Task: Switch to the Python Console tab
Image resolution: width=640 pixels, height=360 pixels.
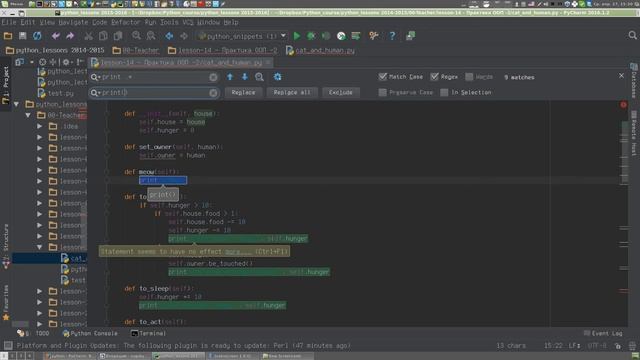Action: (90, 333)
